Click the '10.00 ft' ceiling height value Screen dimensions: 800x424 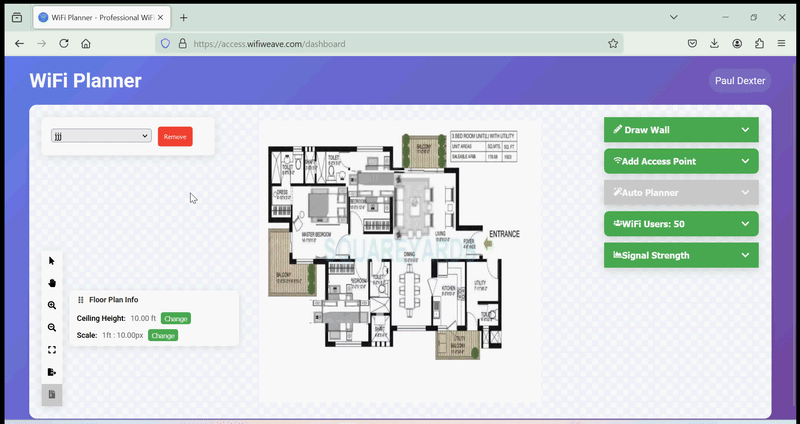[x=143, y=318]
